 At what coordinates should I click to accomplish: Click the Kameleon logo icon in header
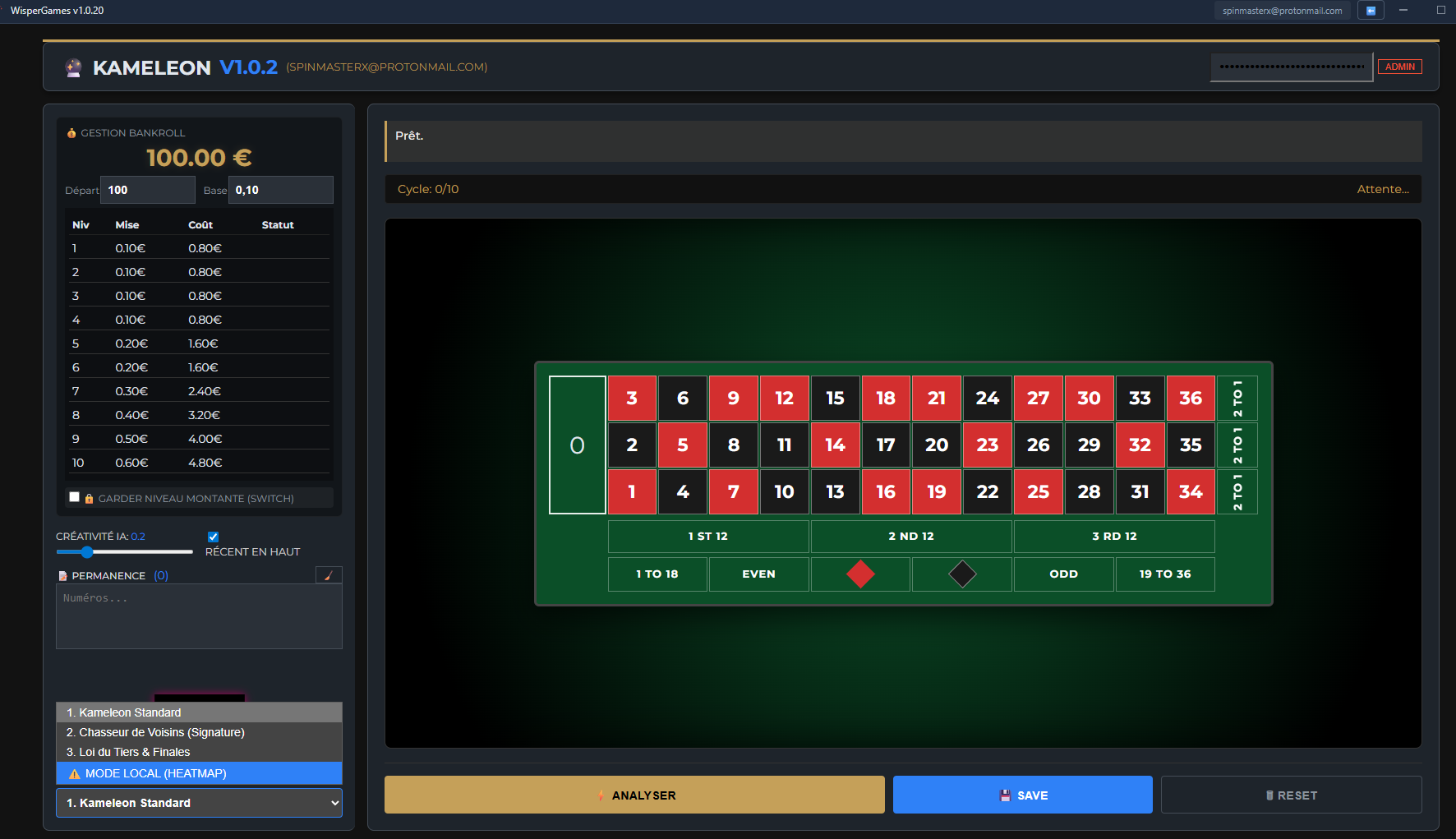point(74,67)
